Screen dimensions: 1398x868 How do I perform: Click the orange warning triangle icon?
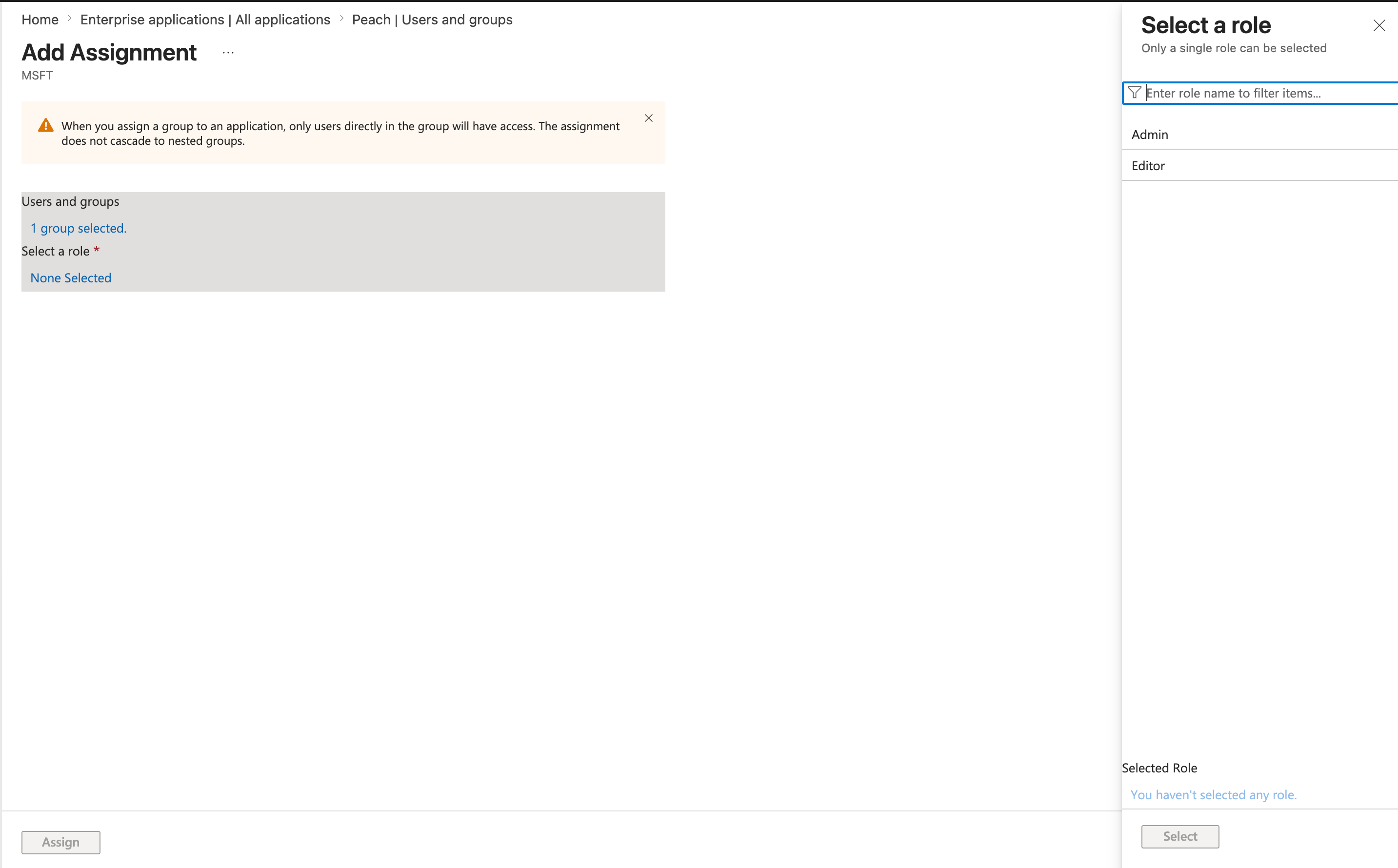point(46,126)
